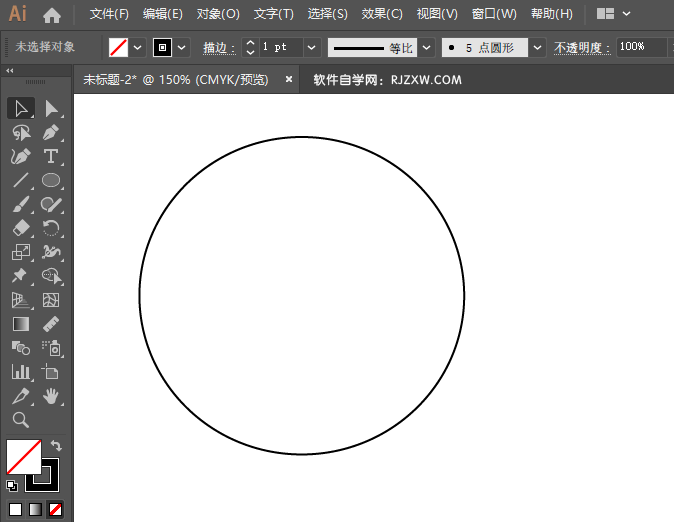This screenshot has height=522, width=674.
Task: Open the 不透明度 opacity panel link
Action: tap(582, 48)
